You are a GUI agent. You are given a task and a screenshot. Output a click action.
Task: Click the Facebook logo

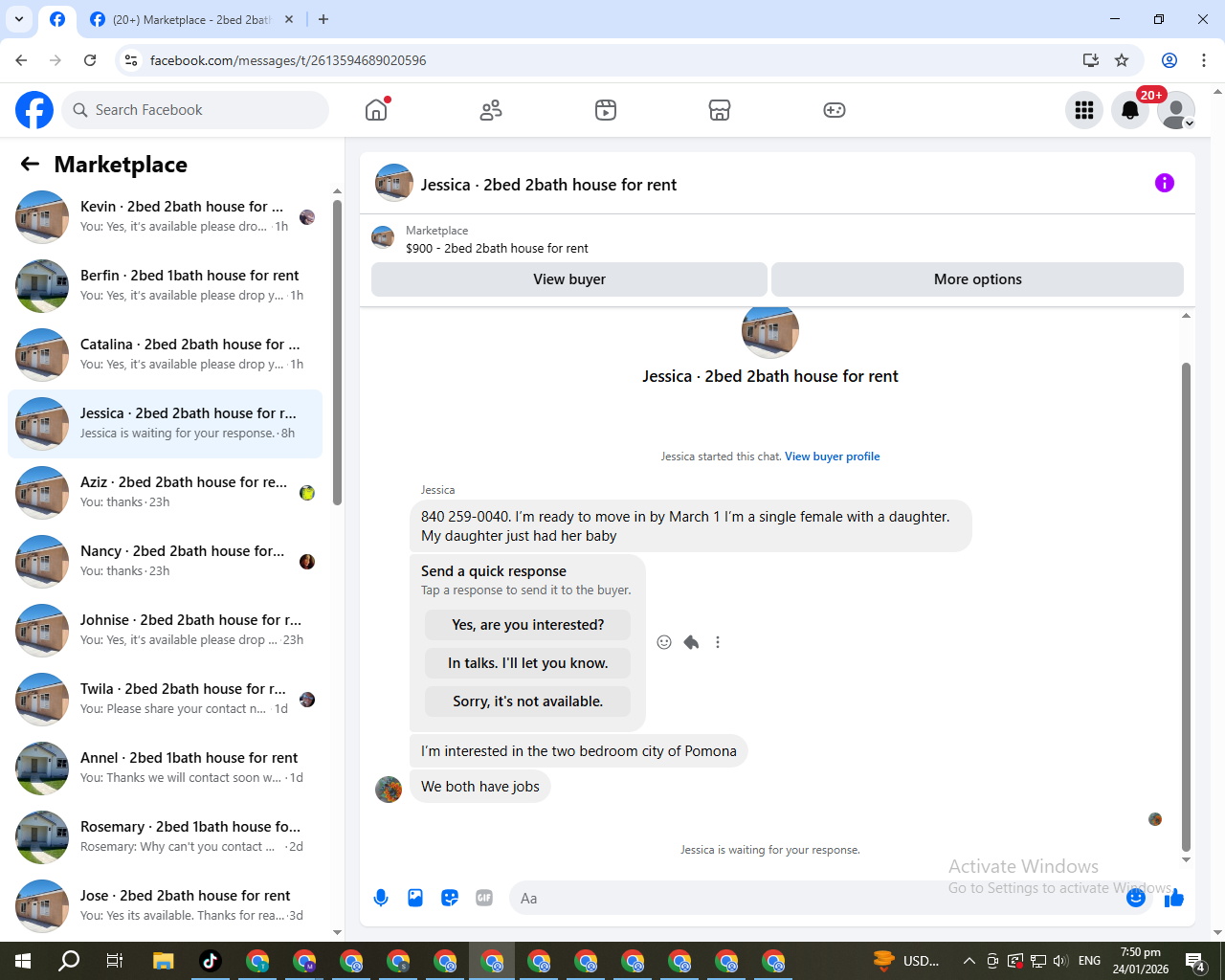coord(34,110)
